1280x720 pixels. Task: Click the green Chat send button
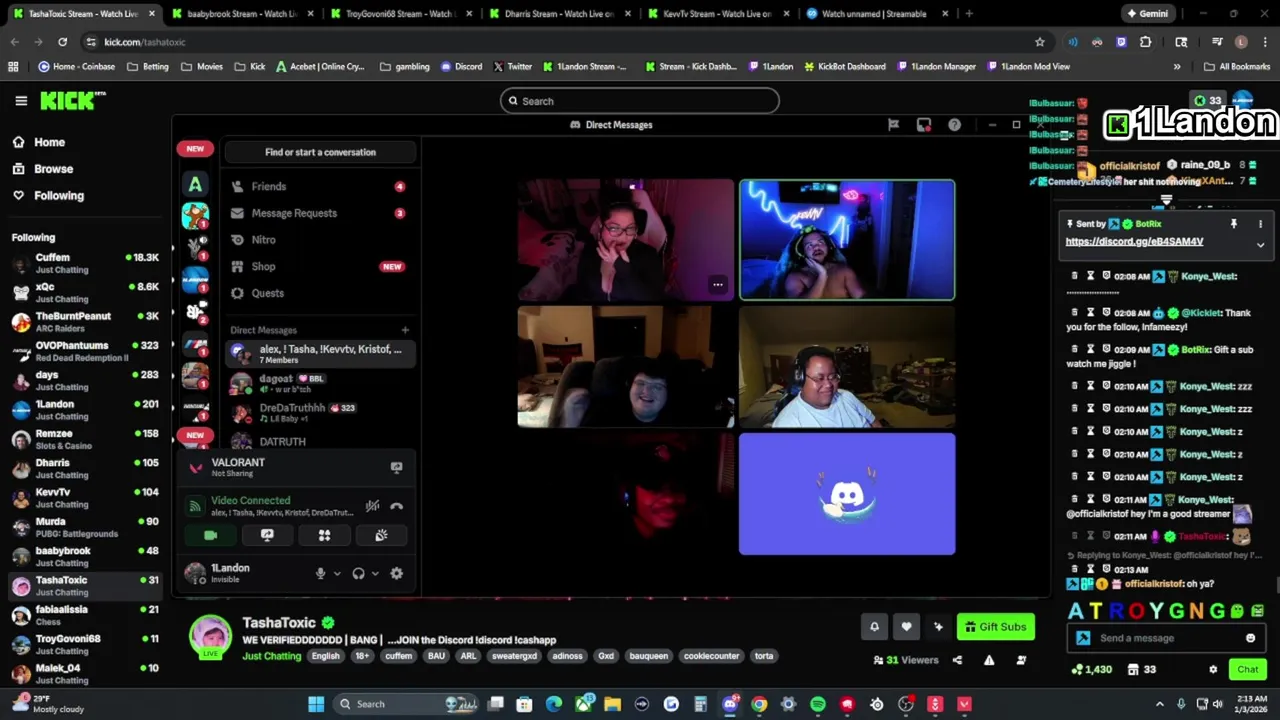pos(1248,670)
